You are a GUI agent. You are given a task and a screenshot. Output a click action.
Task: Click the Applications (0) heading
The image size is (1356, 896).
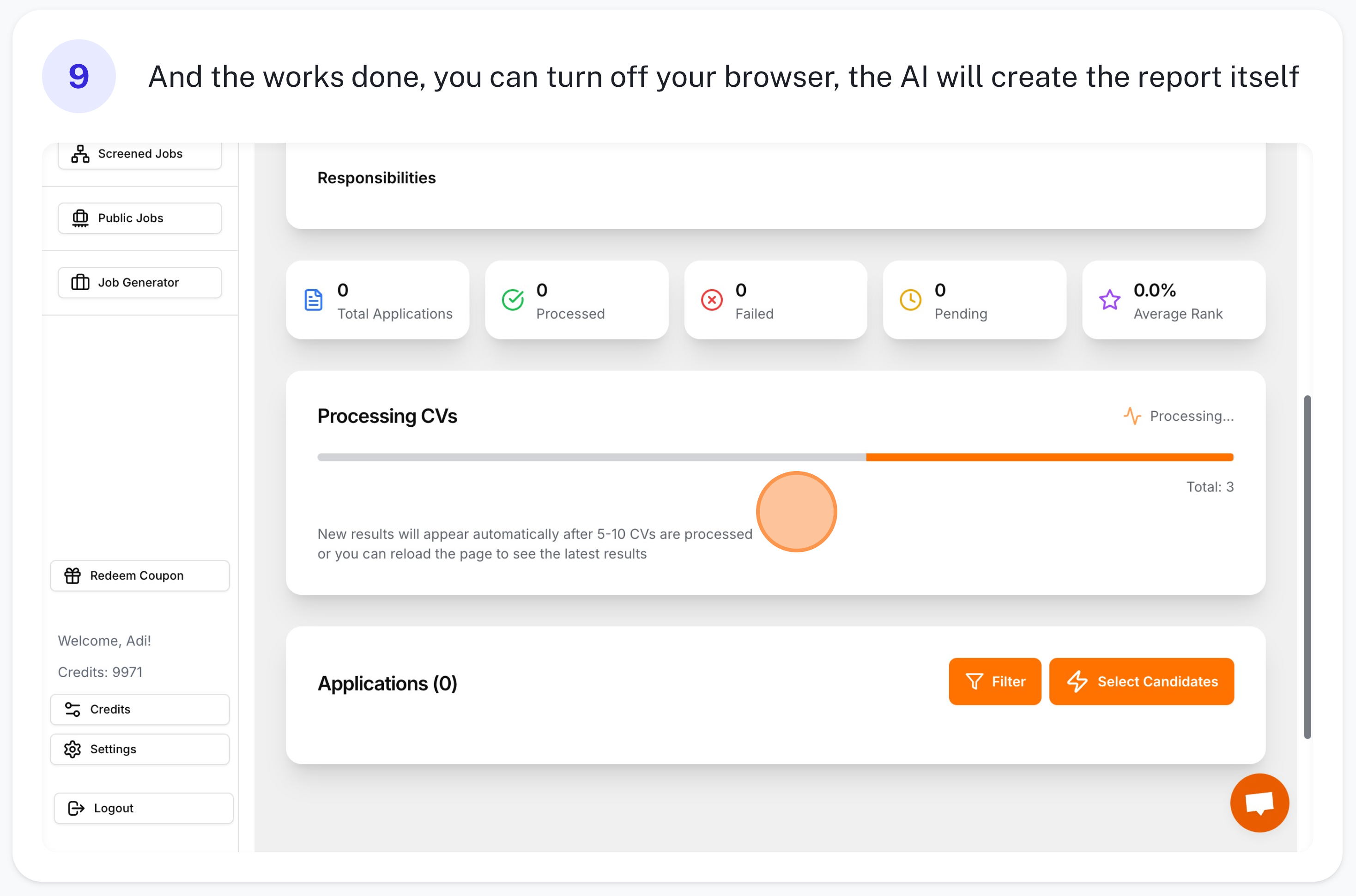[x=387, y=684]
